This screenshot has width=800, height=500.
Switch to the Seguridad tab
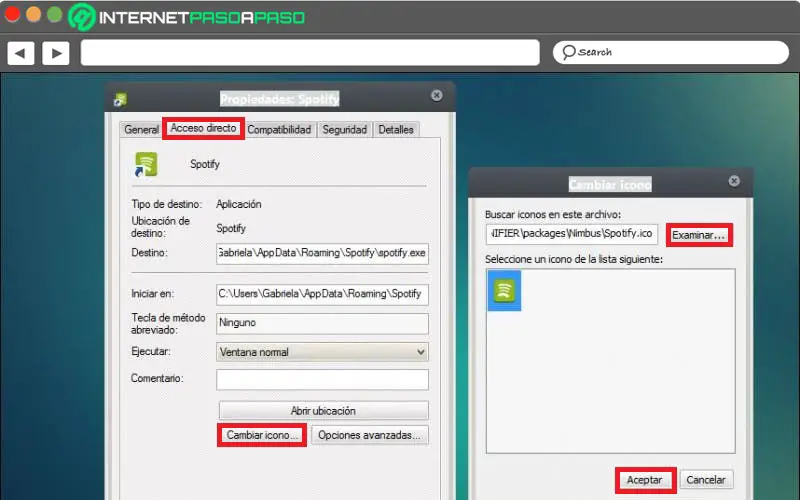pos(344,130)
